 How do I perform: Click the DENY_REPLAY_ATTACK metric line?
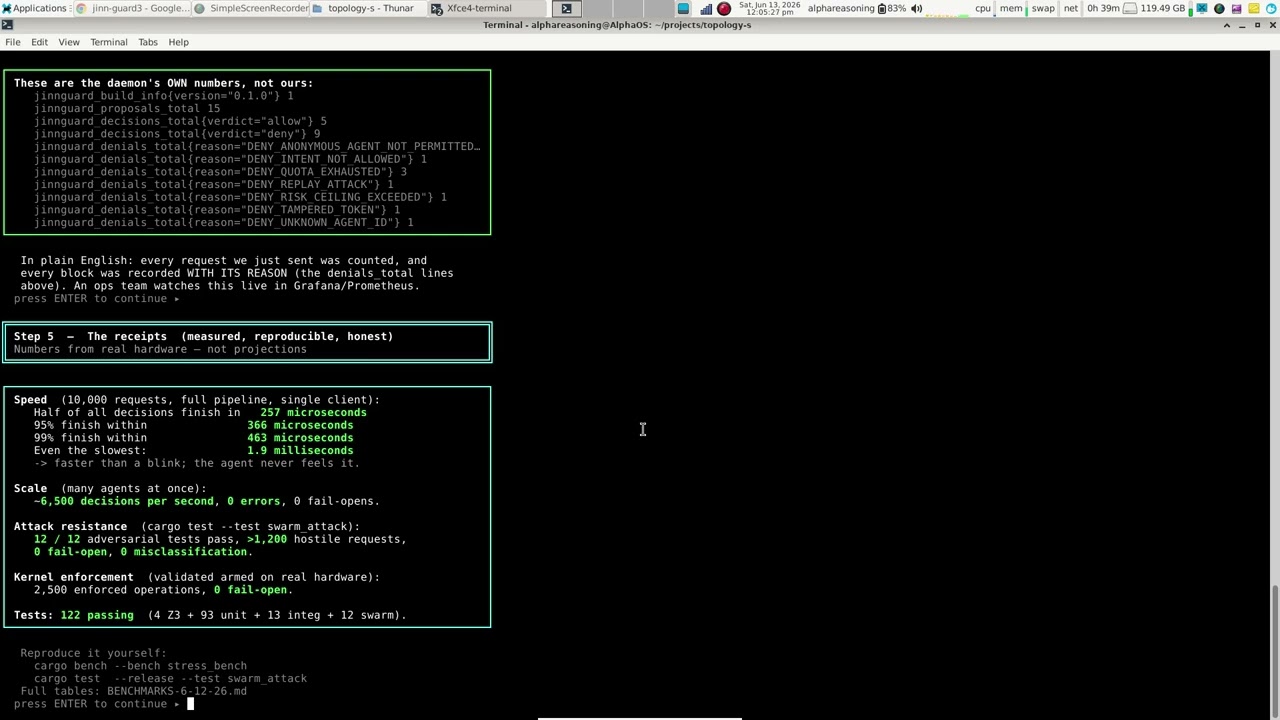213,184
